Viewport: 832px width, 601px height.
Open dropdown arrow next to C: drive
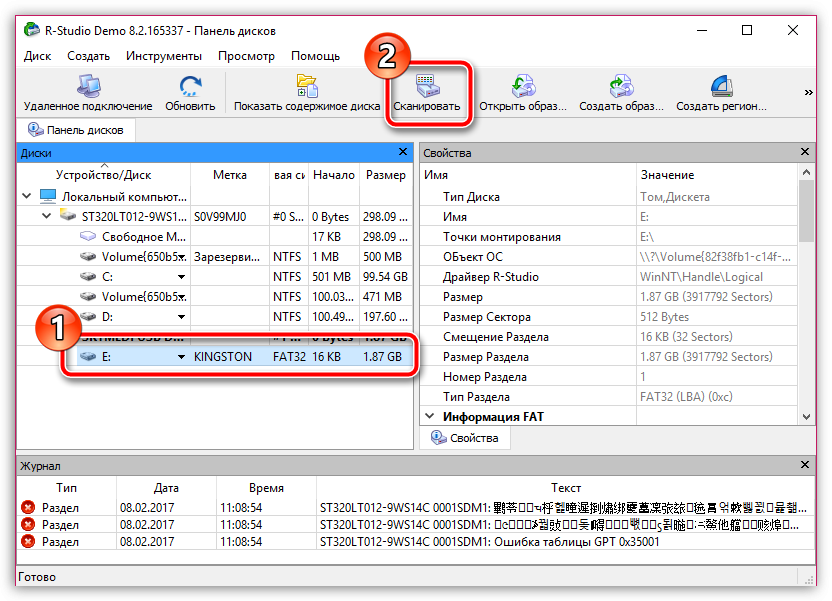[181, 276]
